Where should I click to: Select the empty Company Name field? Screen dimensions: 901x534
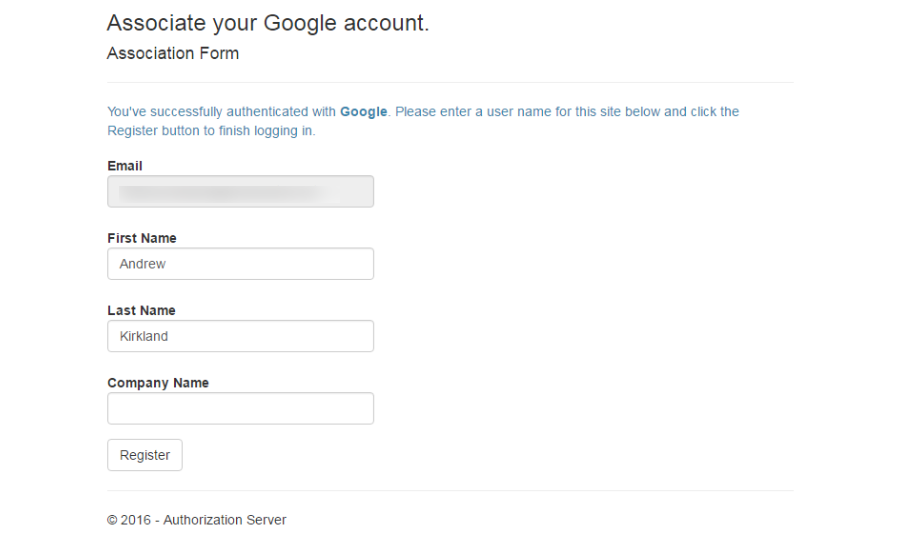[x=240, y=408]
